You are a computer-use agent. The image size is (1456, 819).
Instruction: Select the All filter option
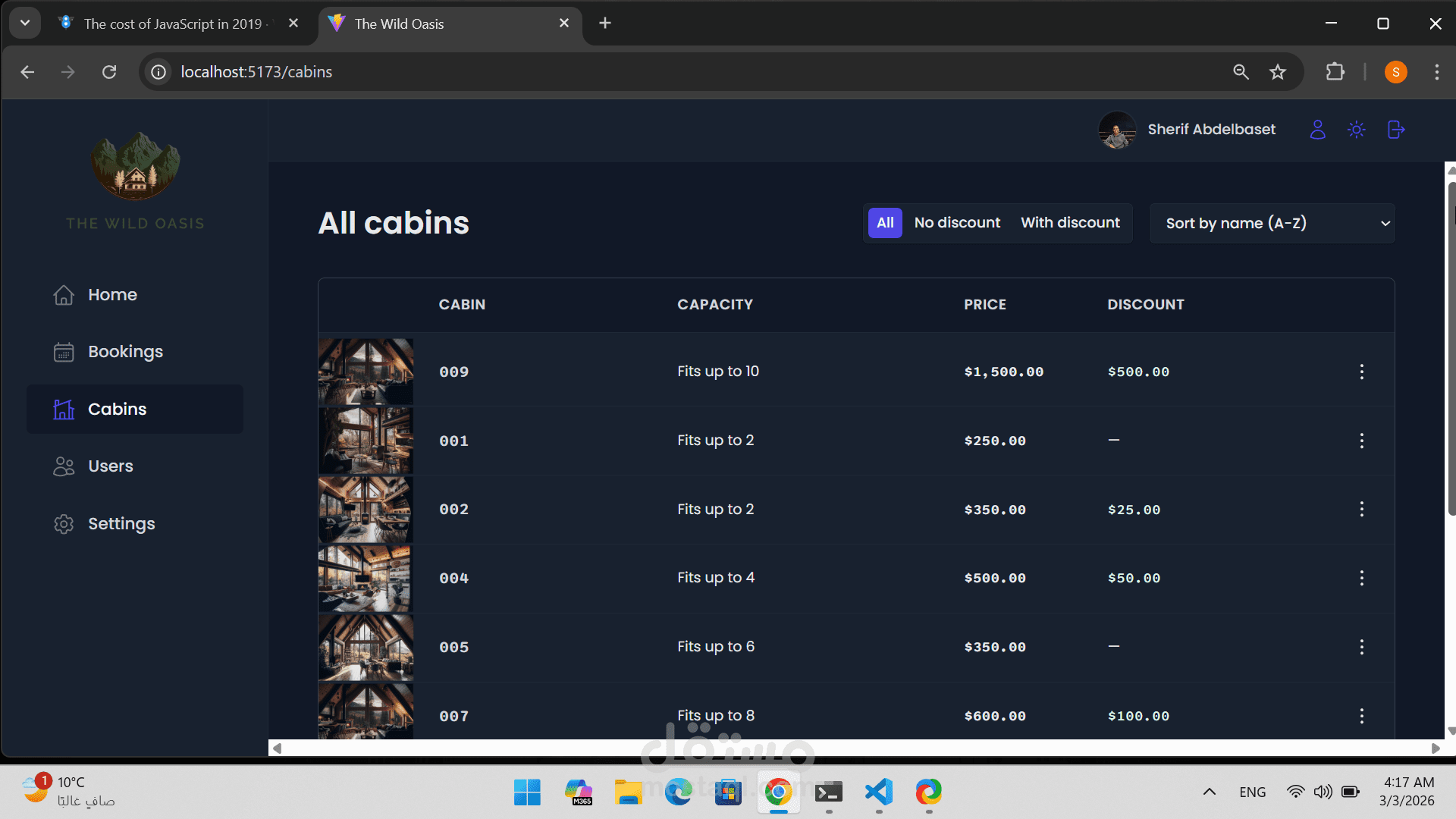[x=885, y=223]
